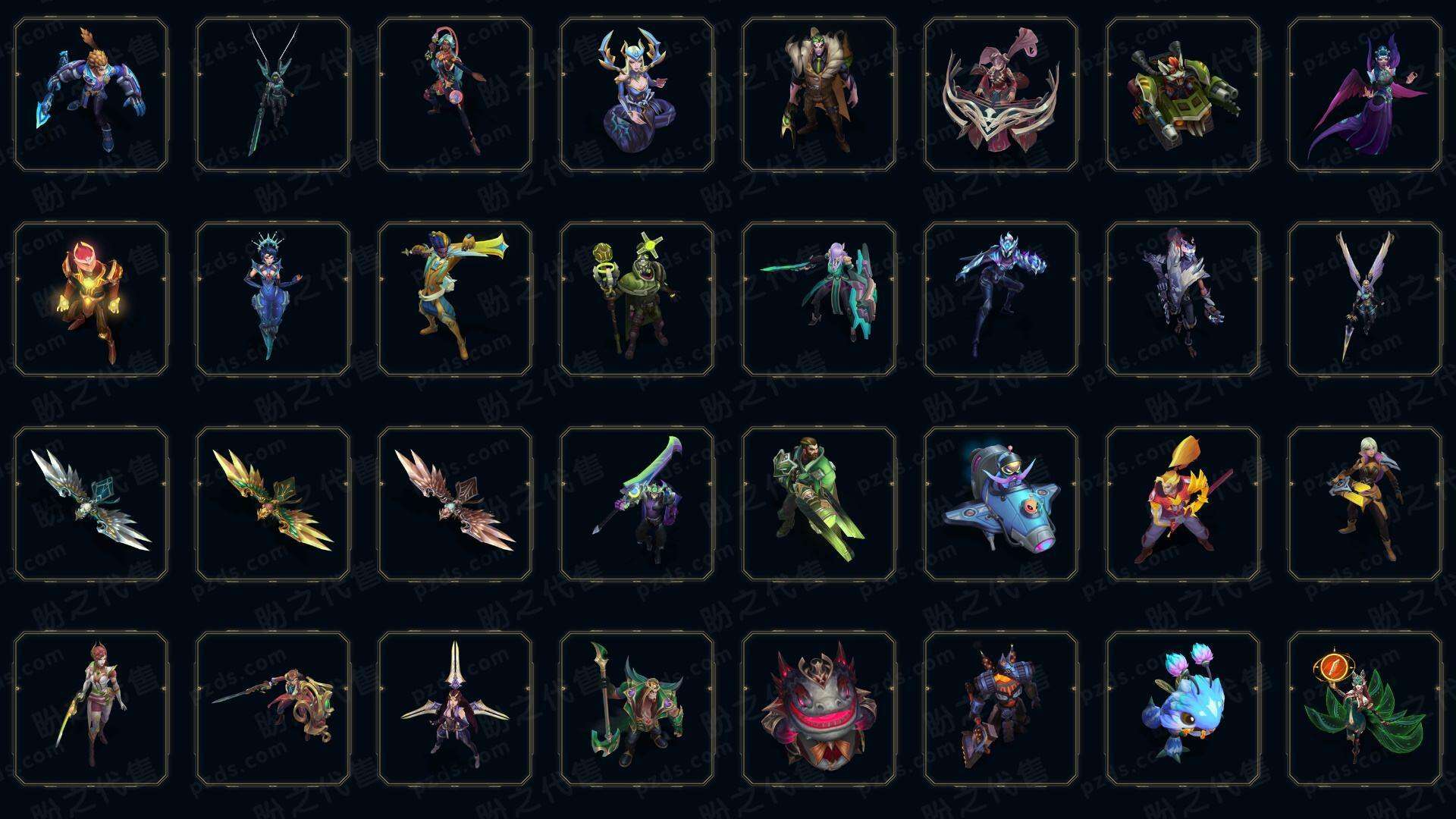Pick the silver feathered wing weapon
The image size is (1456, 819).
point(91,504)
